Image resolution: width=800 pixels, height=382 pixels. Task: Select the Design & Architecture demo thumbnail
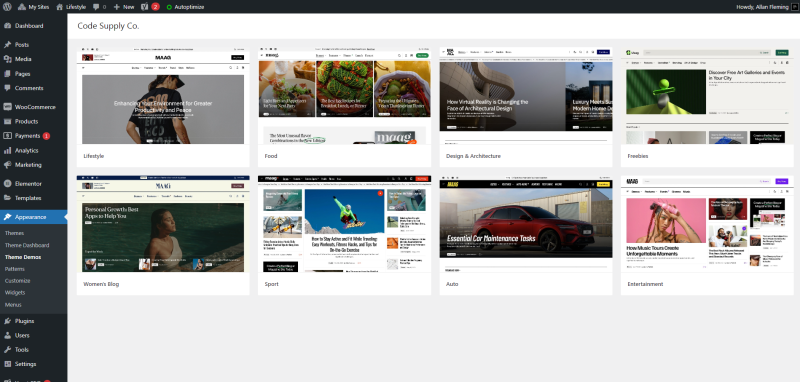tap(526, 96)
